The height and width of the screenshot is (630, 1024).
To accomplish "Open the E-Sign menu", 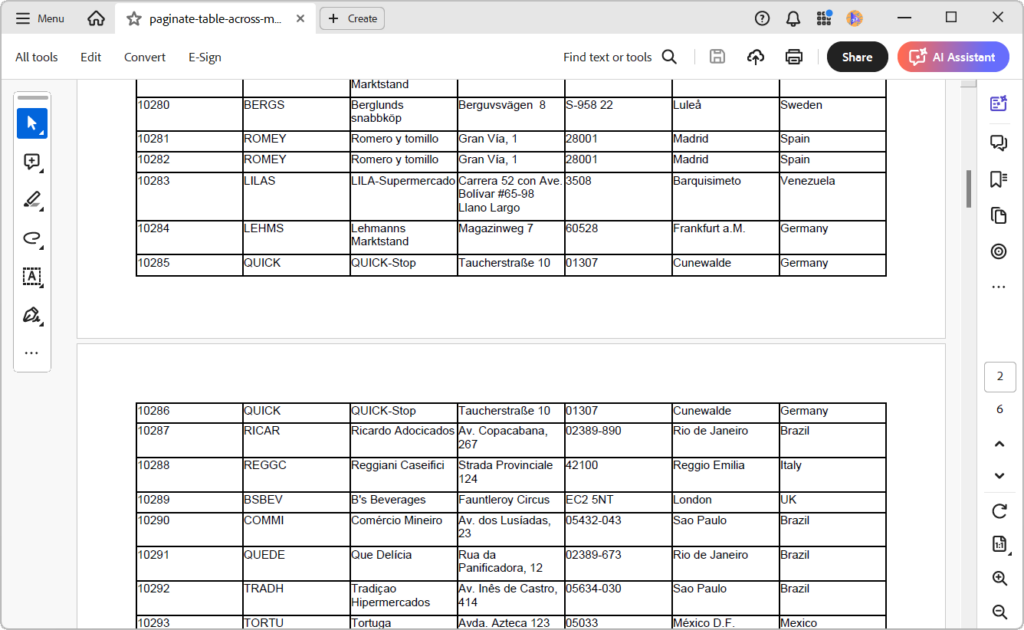I will pos(204,57).
